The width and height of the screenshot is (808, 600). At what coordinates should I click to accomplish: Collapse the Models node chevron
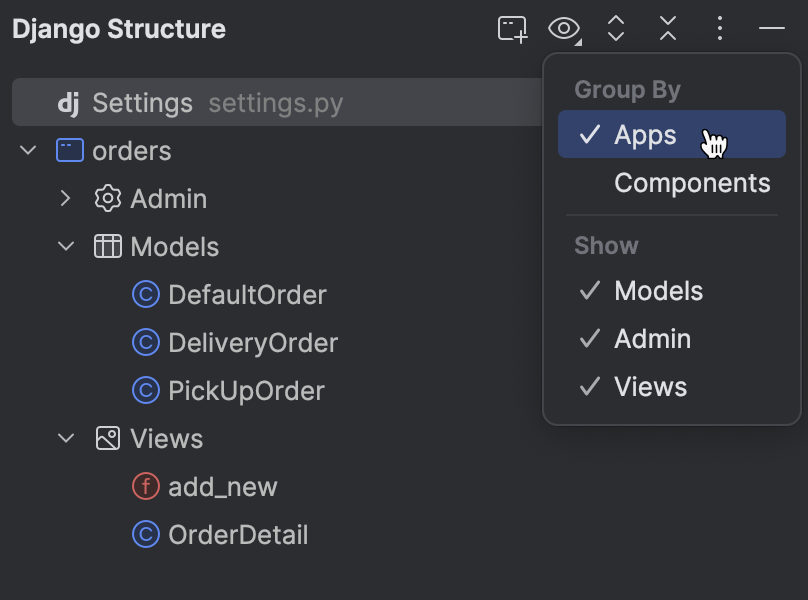click(66, 246)
